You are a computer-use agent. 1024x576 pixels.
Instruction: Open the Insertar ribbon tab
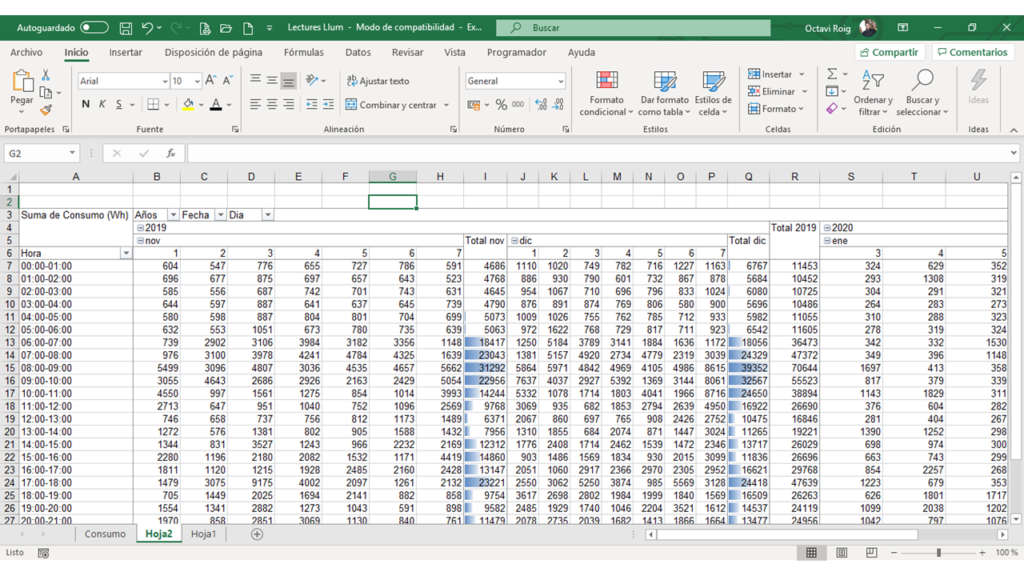(125, 52)
